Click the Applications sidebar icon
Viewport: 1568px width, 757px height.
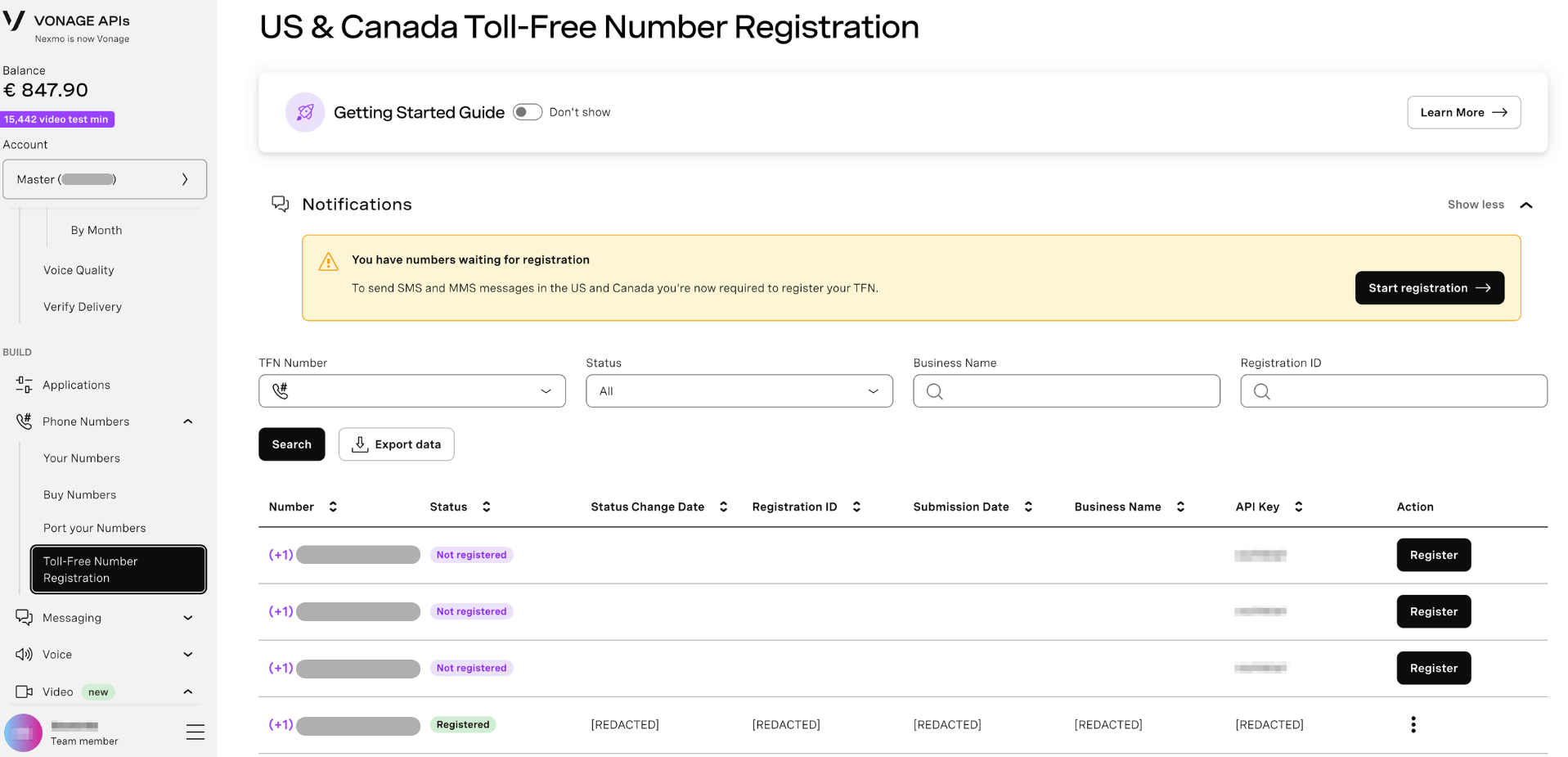(25, 385)
